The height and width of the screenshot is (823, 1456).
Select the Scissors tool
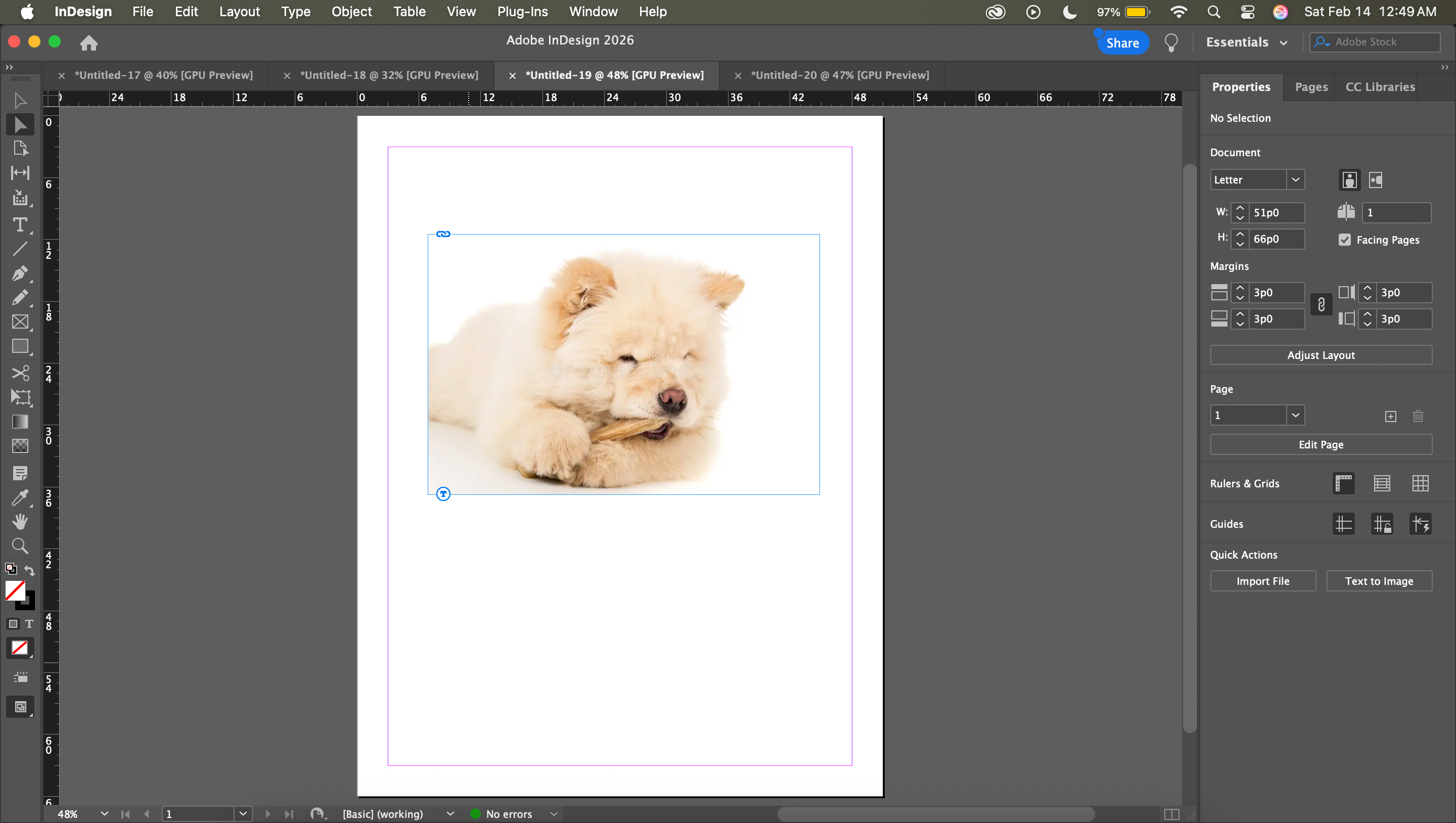pos(20,373)
